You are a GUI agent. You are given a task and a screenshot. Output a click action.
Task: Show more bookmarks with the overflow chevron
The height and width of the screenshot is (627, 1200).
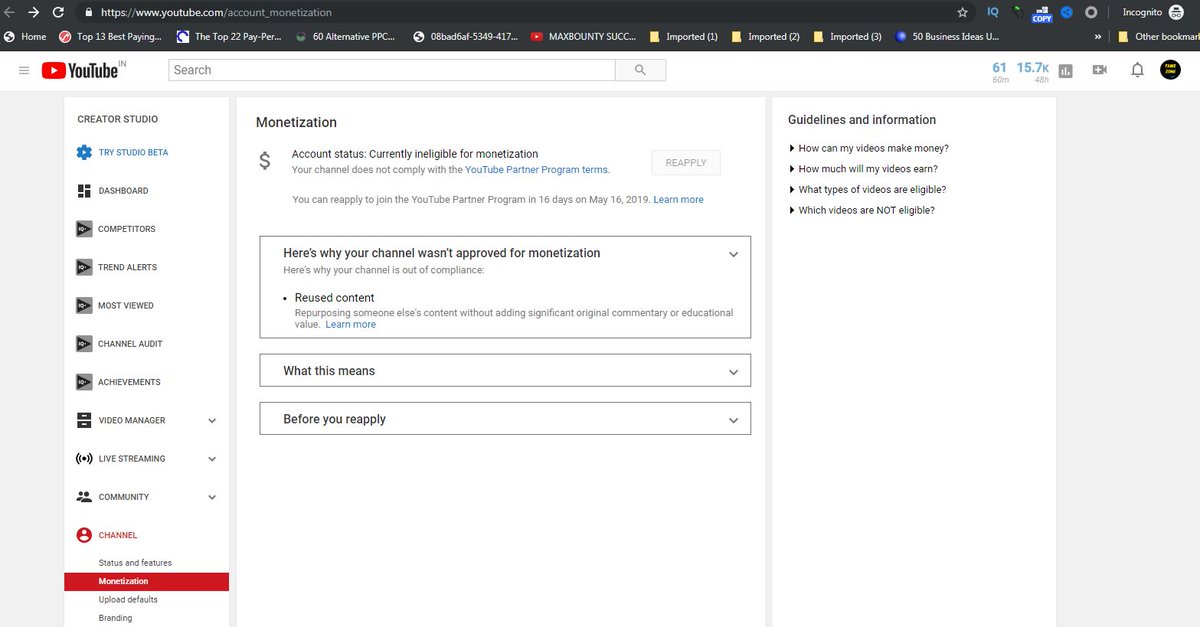tap(1098, 37)
